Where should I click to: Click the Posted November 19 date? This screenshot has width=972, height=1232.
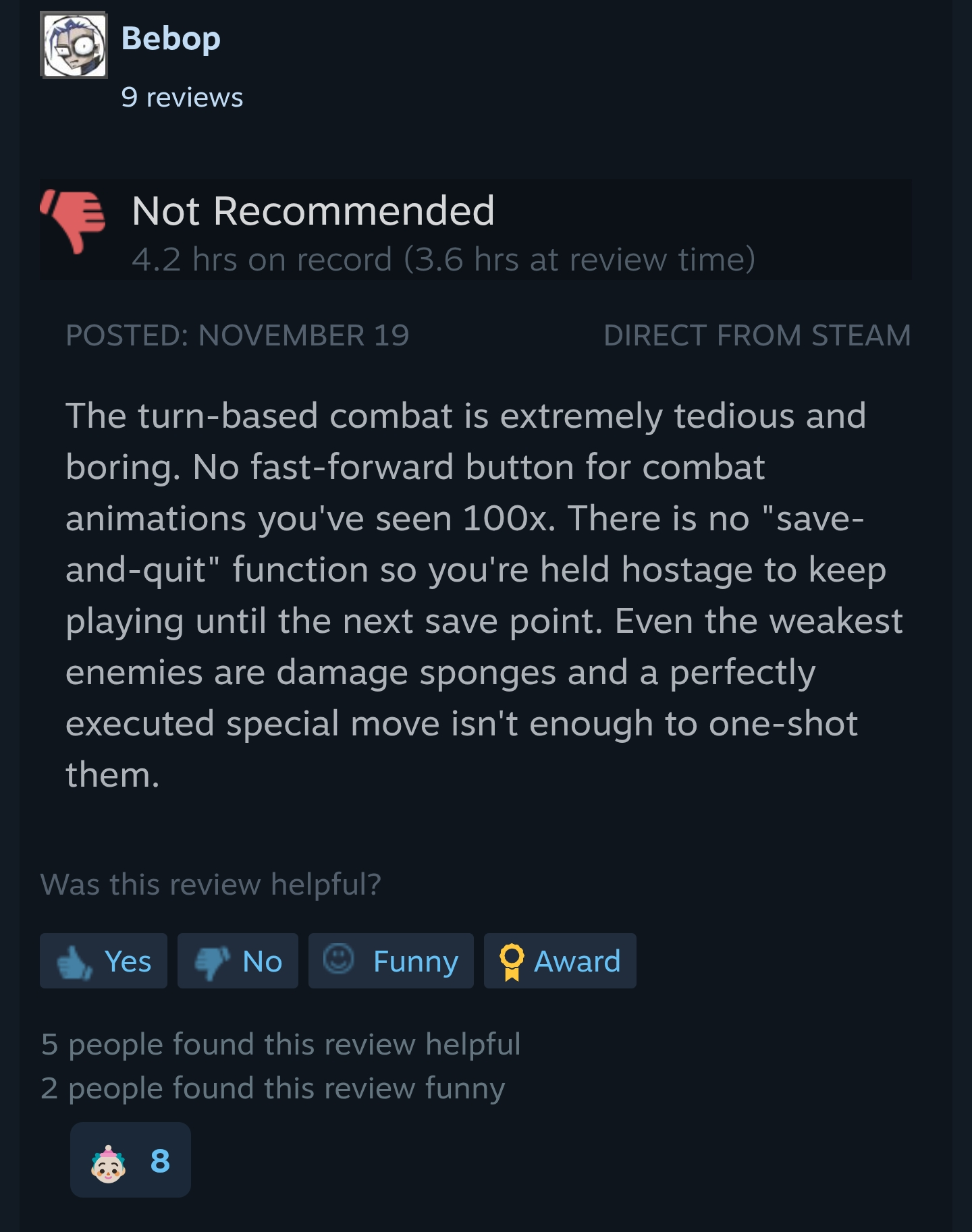(x=238, y=335)
